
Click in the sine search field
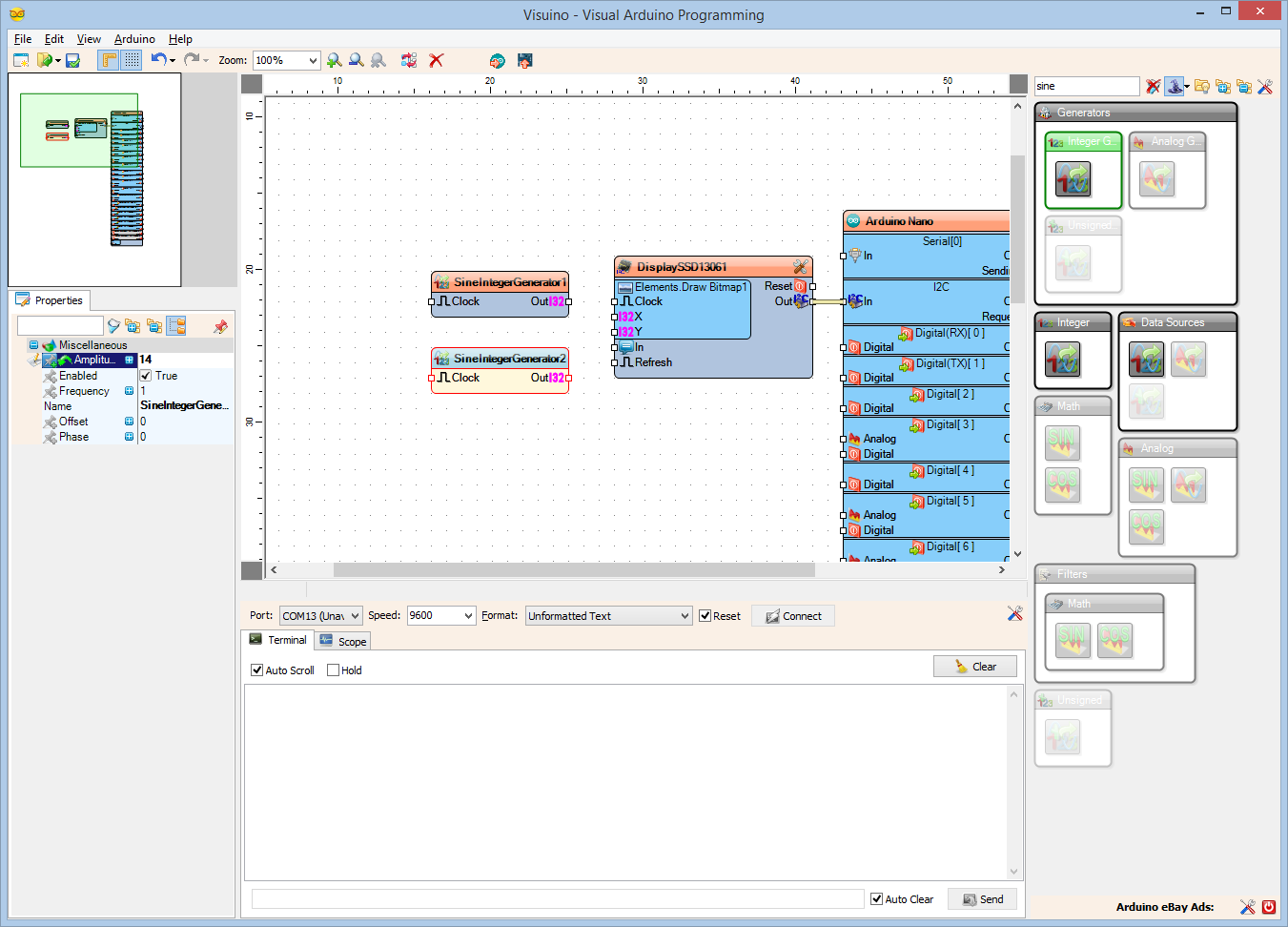[x=1087, y=85]
